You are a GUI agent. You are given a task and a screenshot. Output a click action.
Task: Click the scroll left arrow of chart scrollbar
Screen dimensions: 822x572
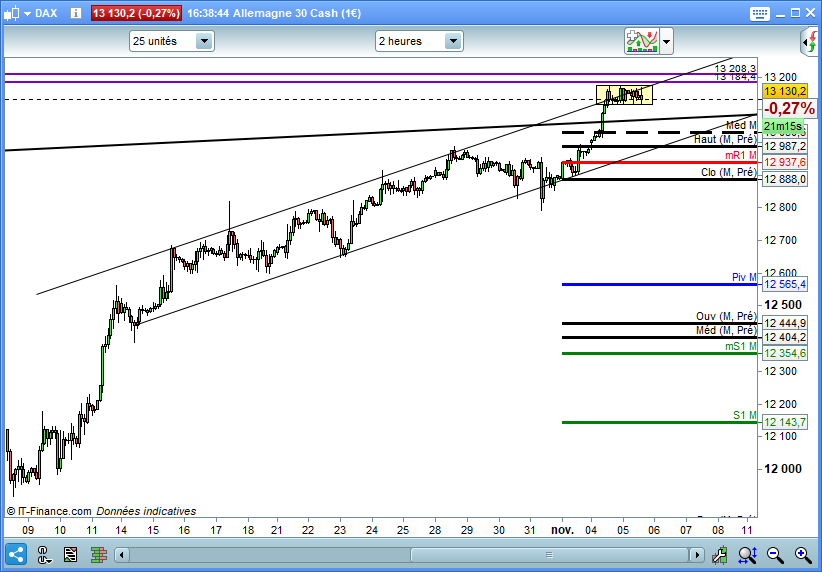tap(122, 554)
